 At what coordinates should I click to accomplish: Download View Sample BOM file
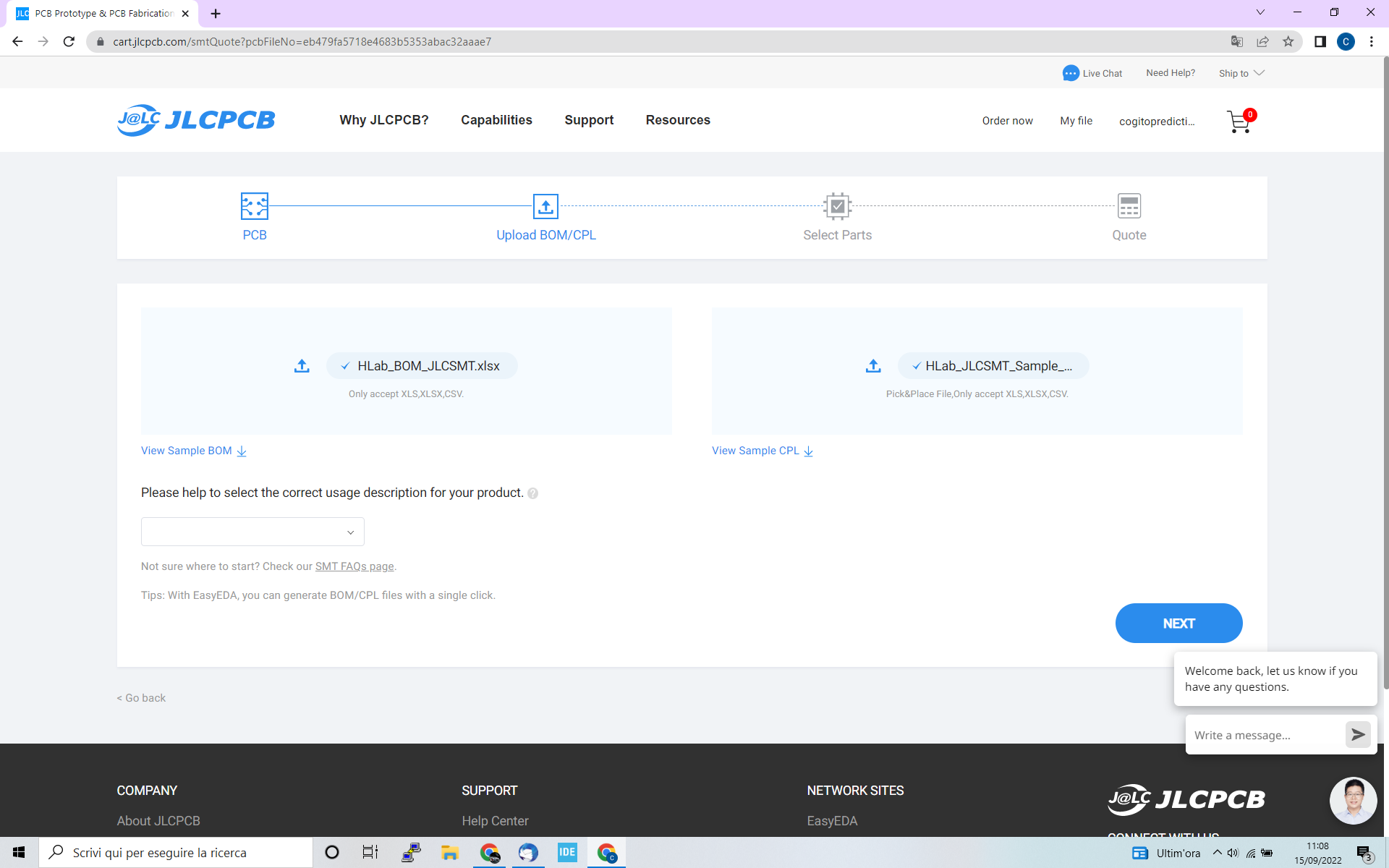[x=193, y=451]
